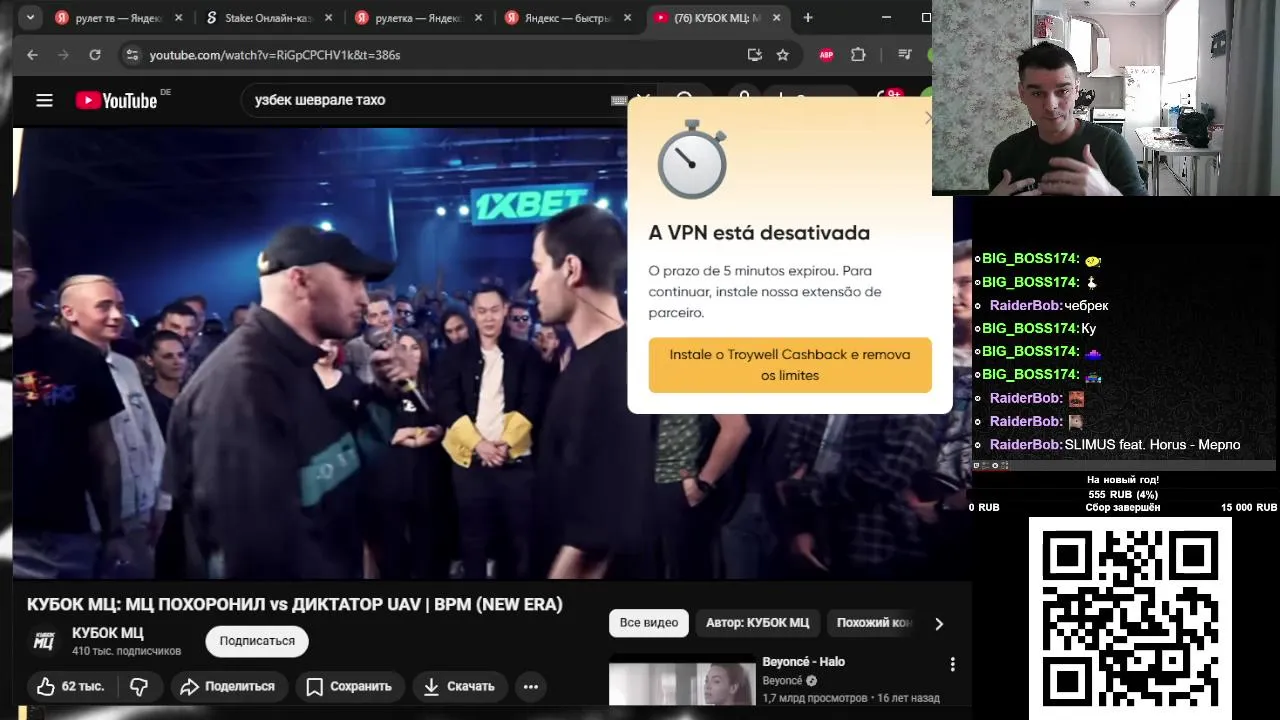Subscribe with the 'Подписаться' button
This screenshot has height=720, width=1280.
point(257,641)
